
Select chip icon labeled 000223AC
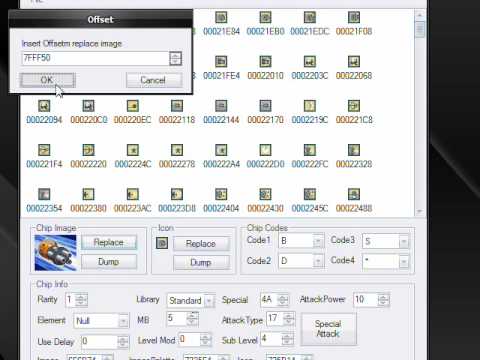pyautogui.click(x=133, y=194)
